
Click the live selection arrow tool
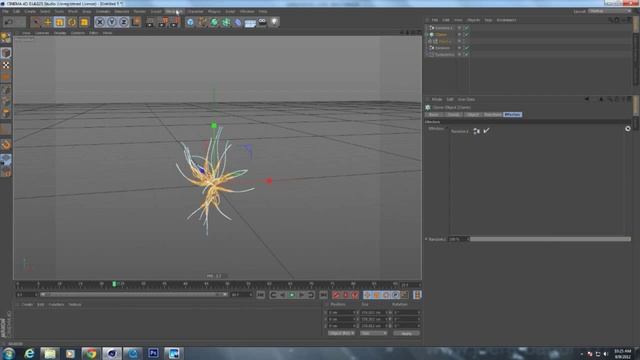coord(36,22)
